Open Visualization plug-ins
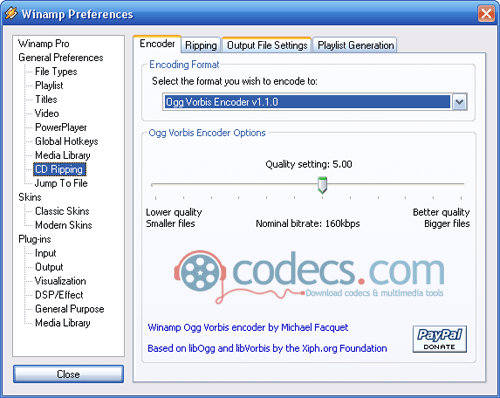The image size is (500, 398). pyautogui.click(x=60, y=281)
